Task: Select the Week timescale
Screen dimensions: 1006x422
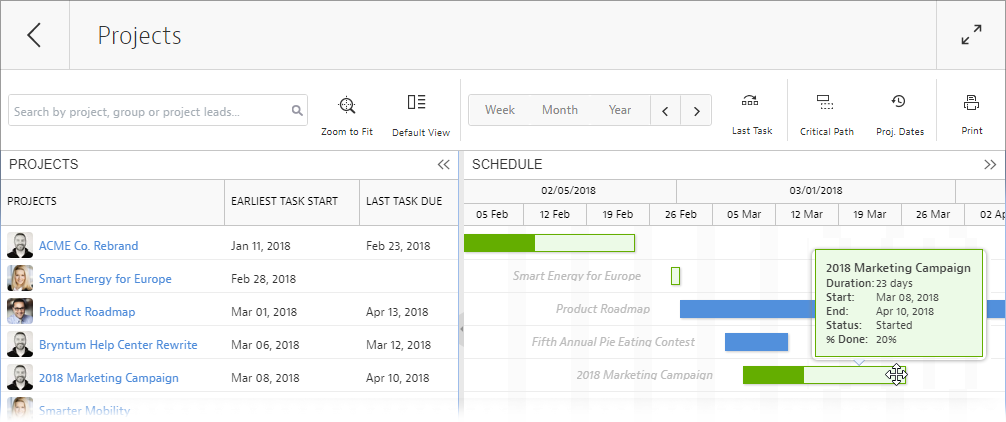Action: point(500,110)
